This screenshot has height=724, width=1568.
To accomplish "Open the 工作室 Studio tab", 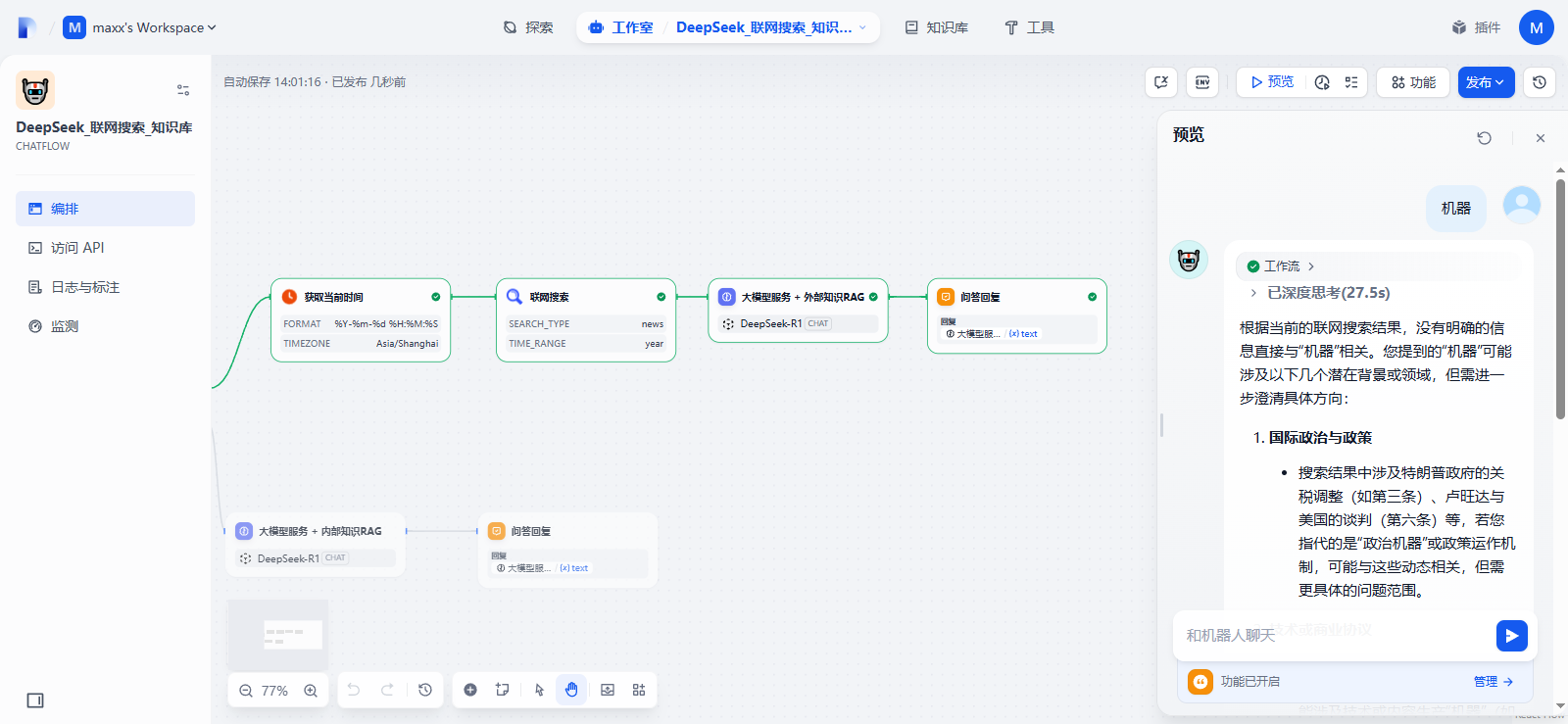I will [x=620, y=27].
